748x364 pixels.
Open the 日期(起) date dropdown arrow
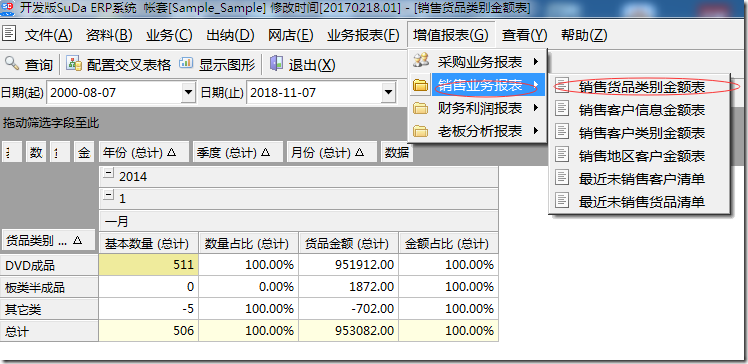[188, 92]
